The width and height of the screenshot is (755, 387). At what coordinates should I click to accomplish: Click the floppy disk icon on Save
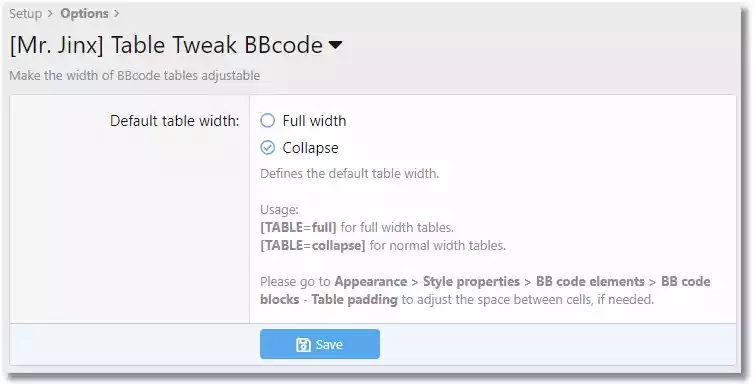click(303, 345)
